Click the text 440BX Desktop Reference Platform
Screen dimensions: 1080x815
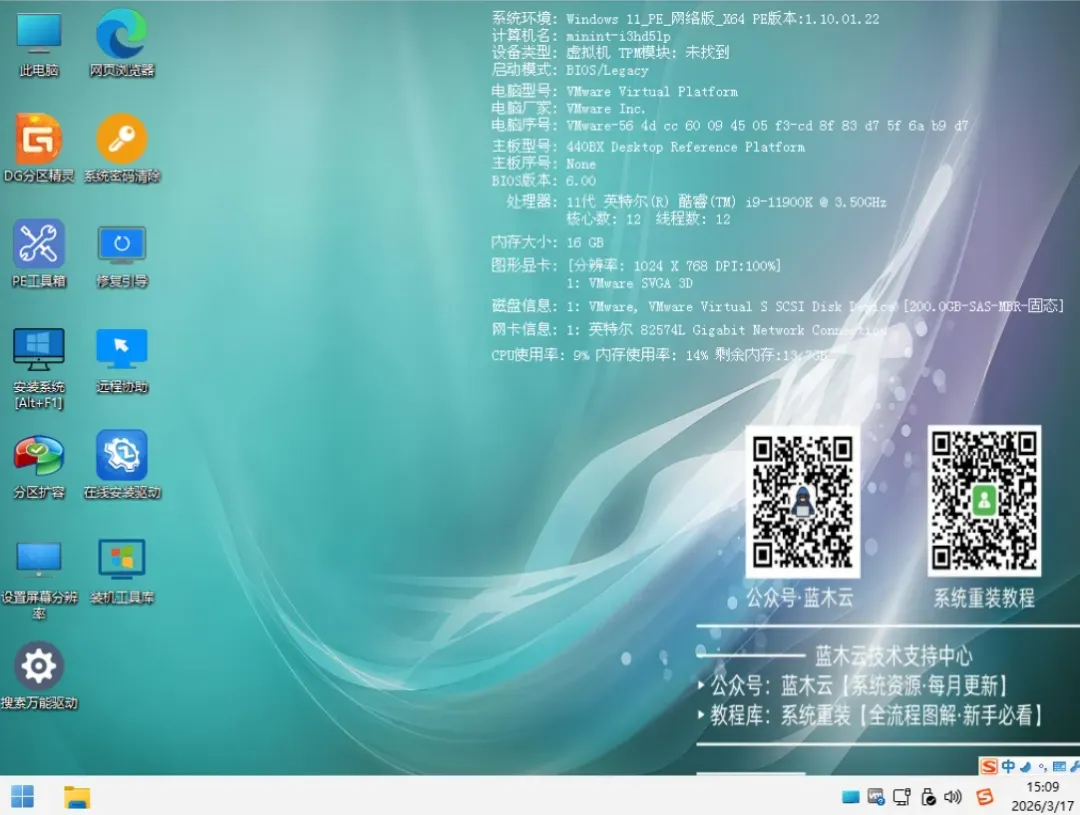click(x=685, y=147)
